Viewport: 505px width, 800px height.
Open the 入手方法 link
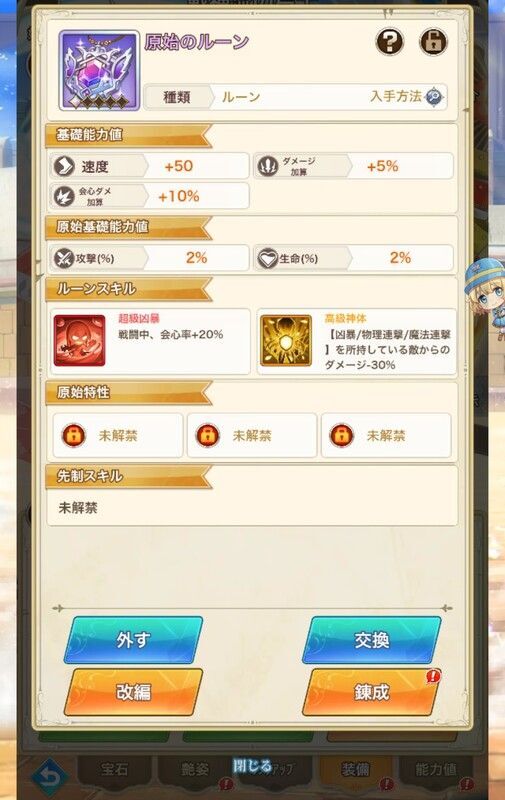coord(396,96)
